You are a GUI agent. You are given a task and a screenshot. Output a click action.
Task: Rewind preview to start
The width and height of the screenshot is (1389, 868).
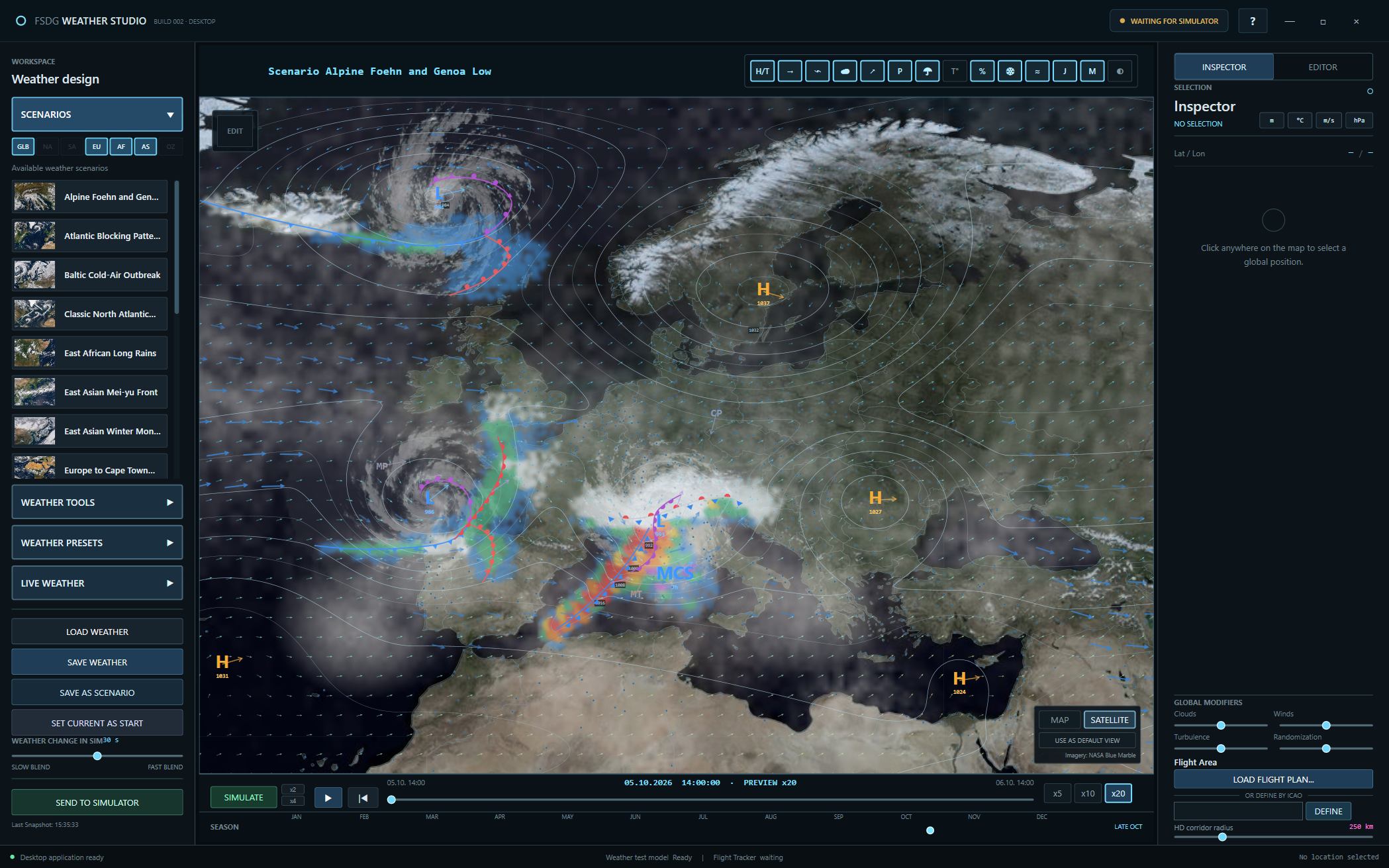[x=363, y=798]
